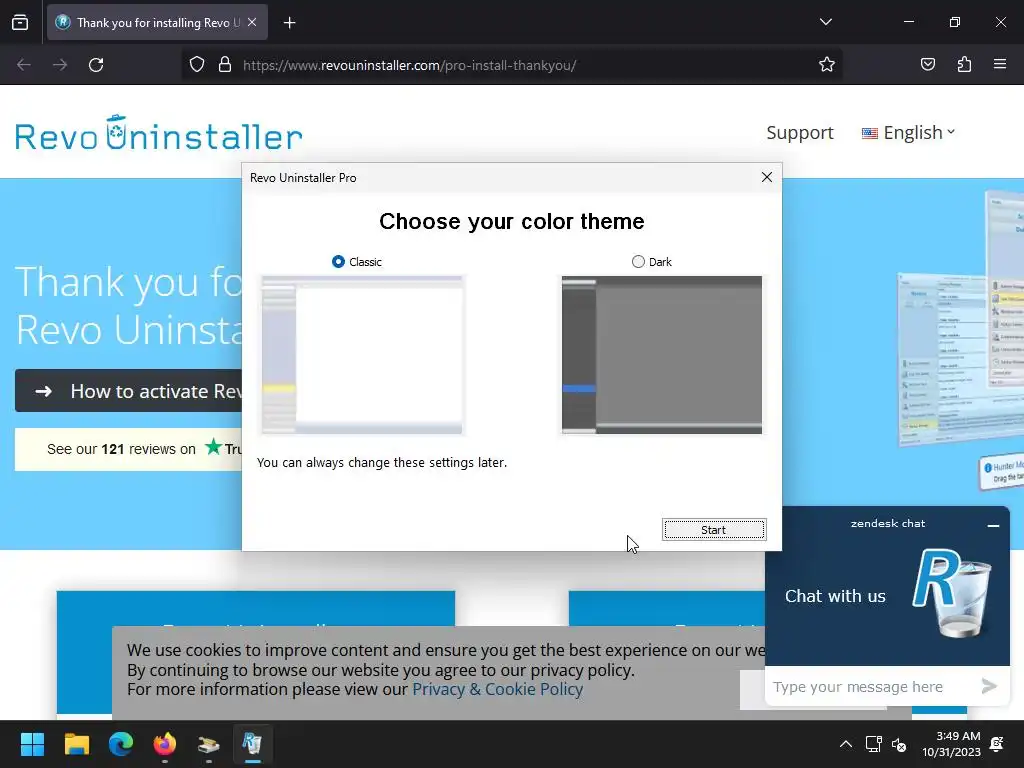Viewport: 1024px width, 768px height.
Task: Click the Classic theme preview thumbnail
Action: point(362,355)
